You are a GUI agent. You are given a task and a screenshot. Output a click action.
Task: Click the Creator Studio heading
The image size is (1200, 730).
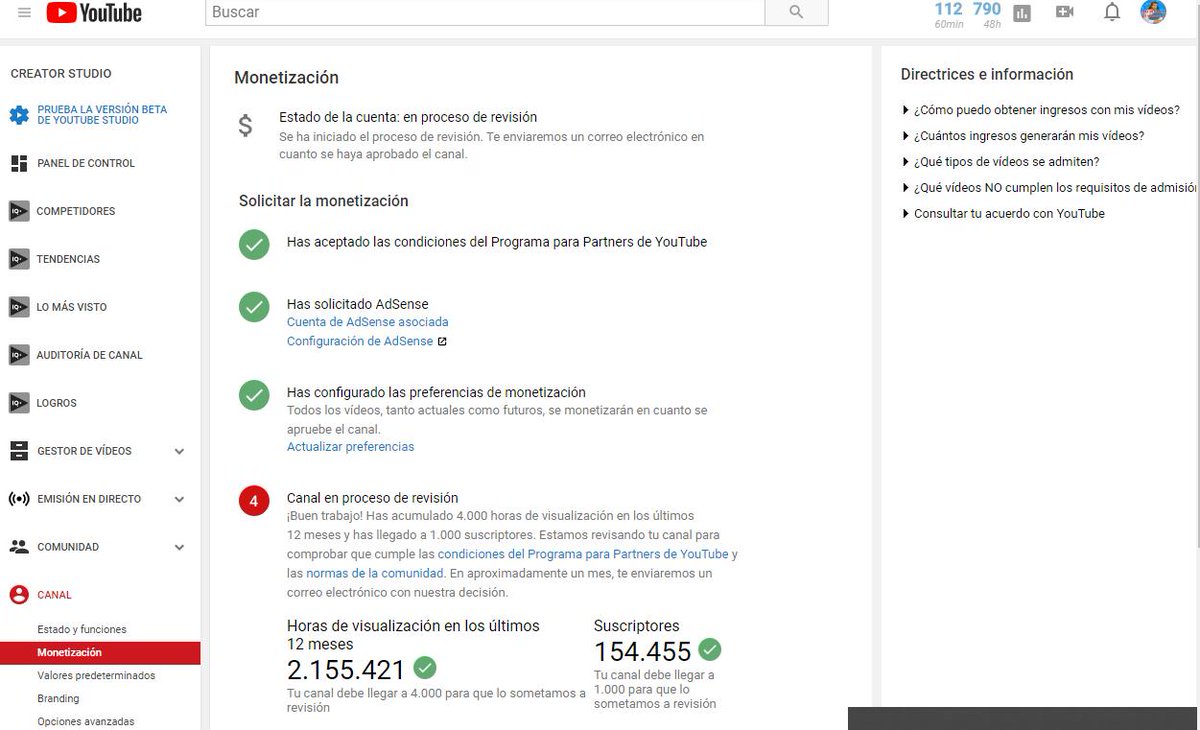(x=61, y=74)
